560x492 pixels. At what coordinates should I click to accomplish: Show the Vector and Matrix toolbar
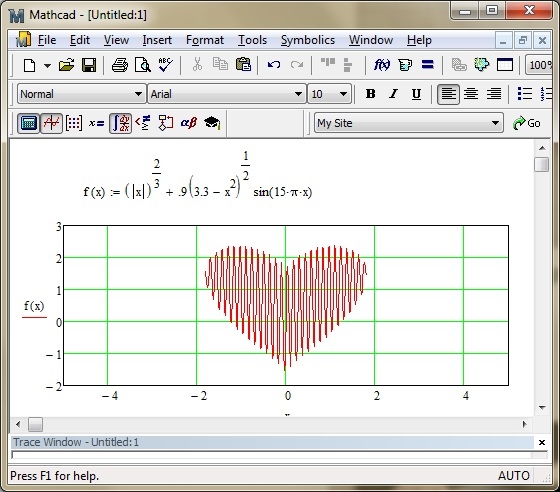[x=74, y=123]
